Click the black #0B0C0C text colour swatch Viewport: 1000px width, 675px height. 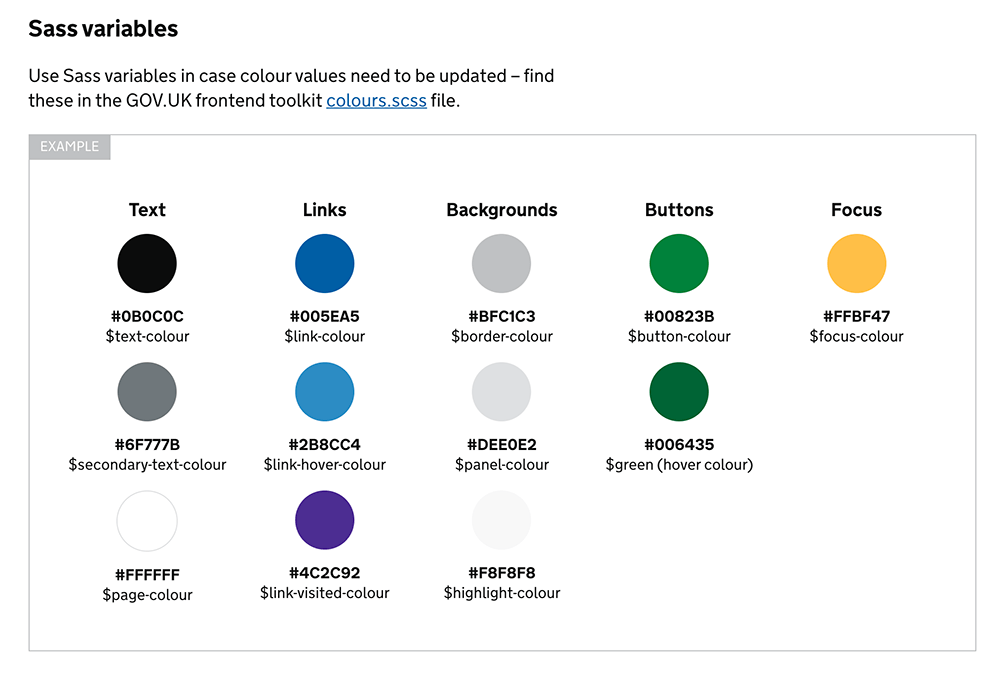click(147, 264)
